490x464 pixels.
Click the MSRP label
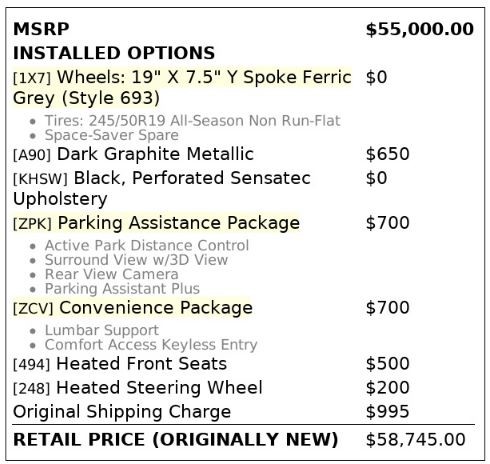pyautogui.click(x=41, y=29)
